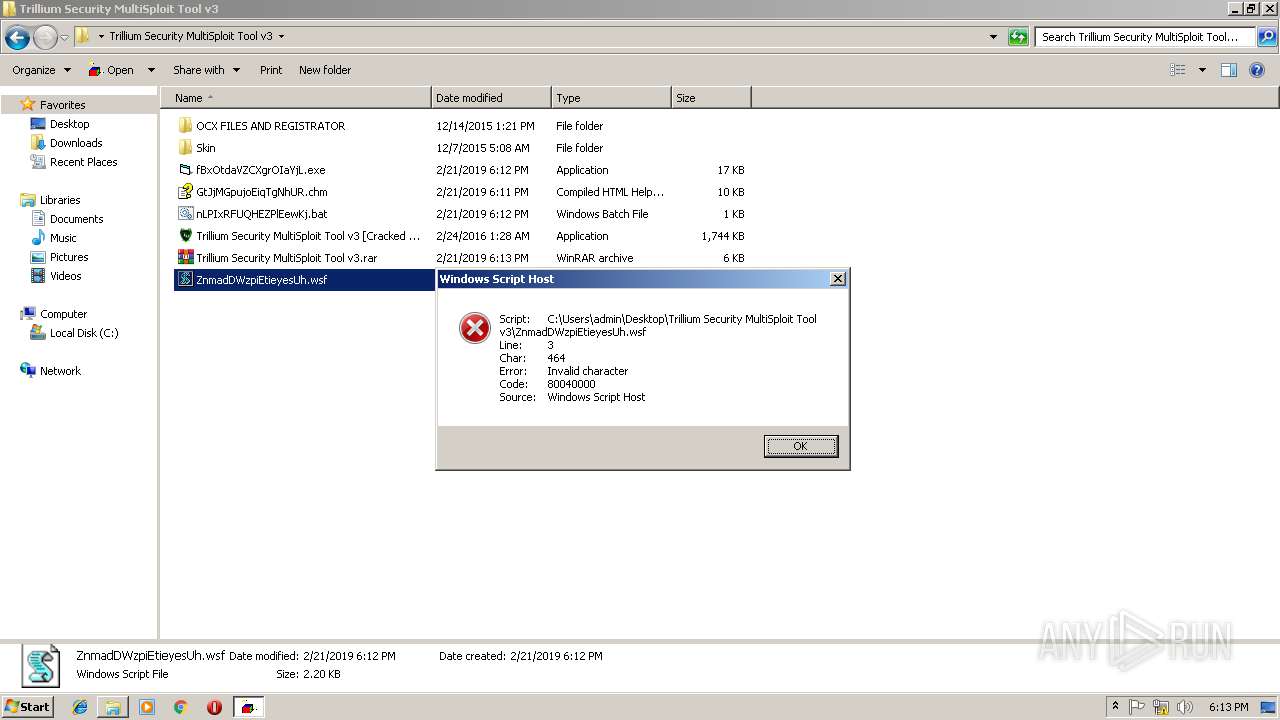Open Downloads under Favorites

coord(76,143)
